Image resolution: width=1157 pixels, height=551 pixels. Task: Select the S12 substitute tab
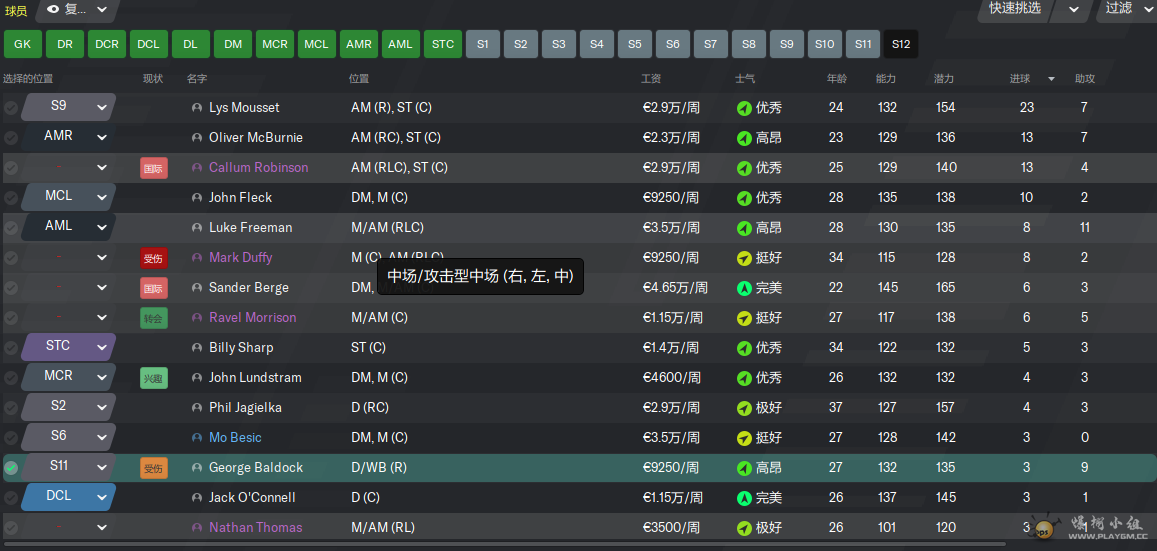[x=901, y=44]
